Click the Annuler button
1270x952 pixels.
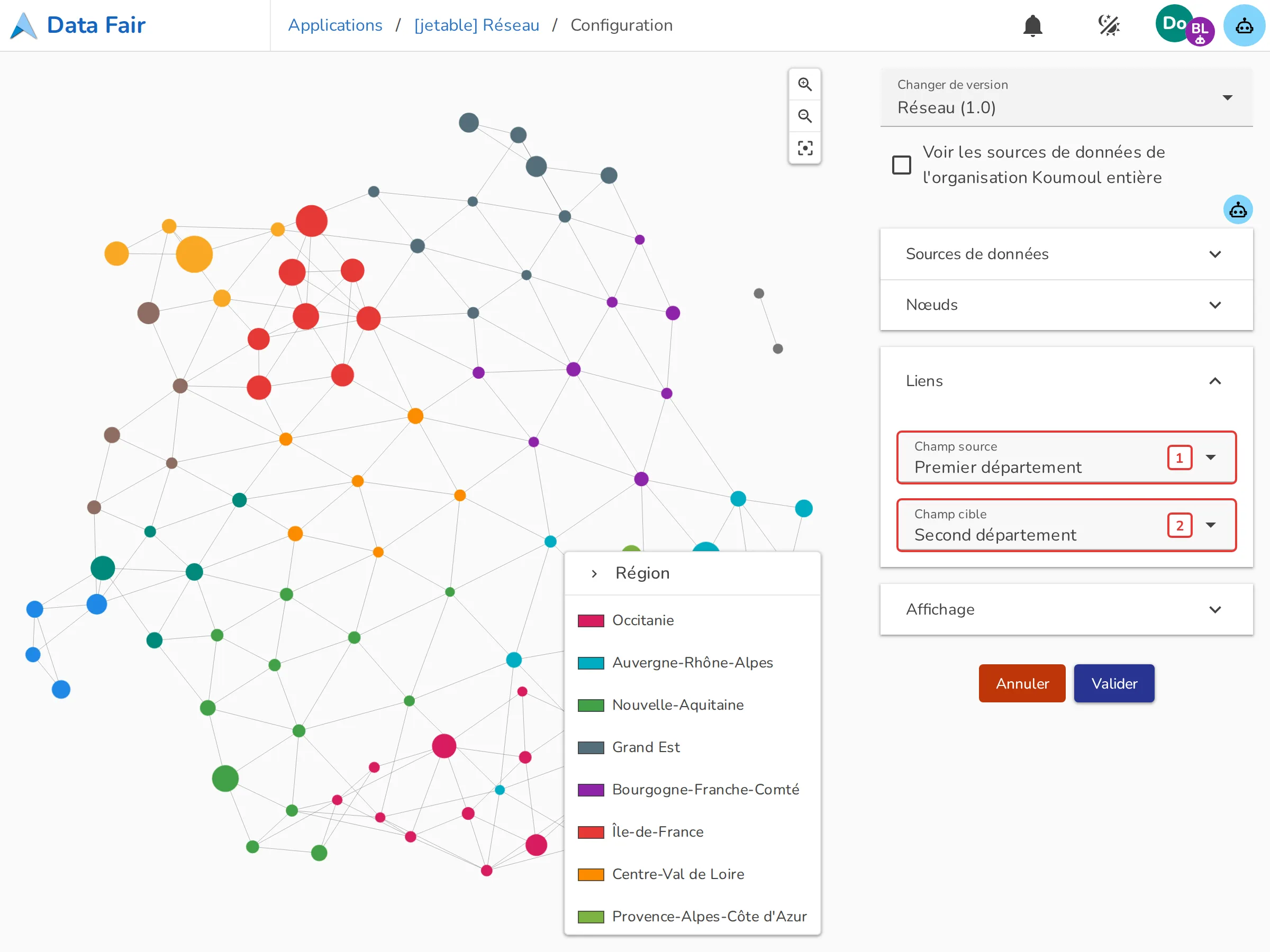(x=1022, y=683)
